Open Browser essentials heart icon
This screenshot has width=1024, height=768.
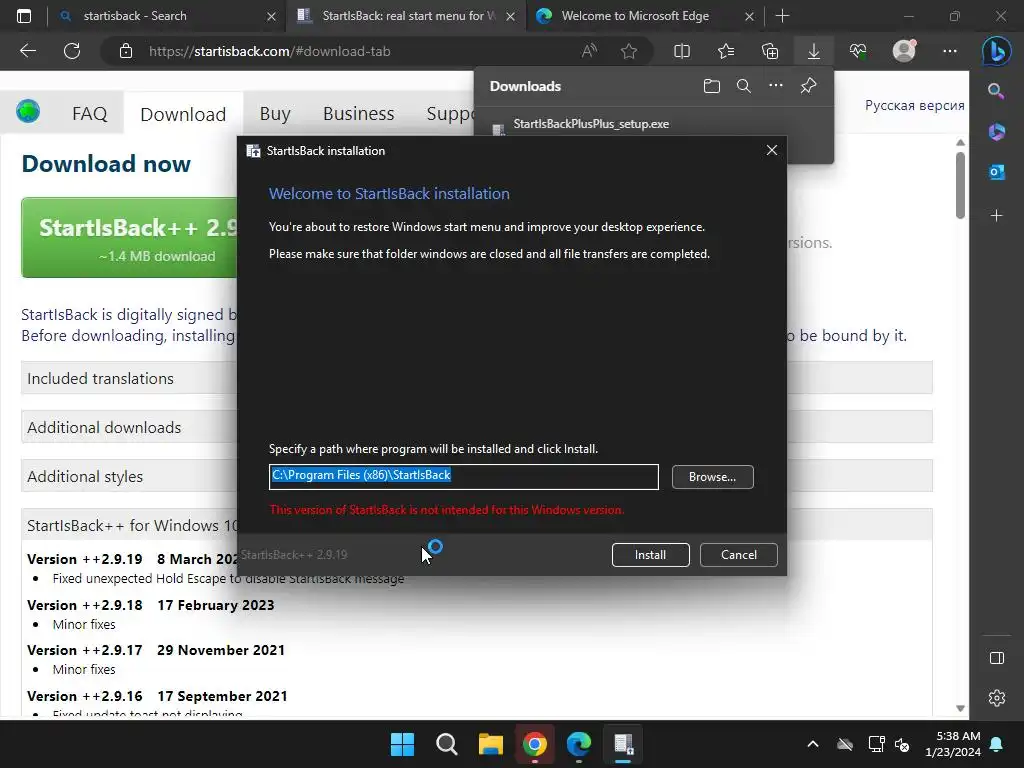[858, 51]
